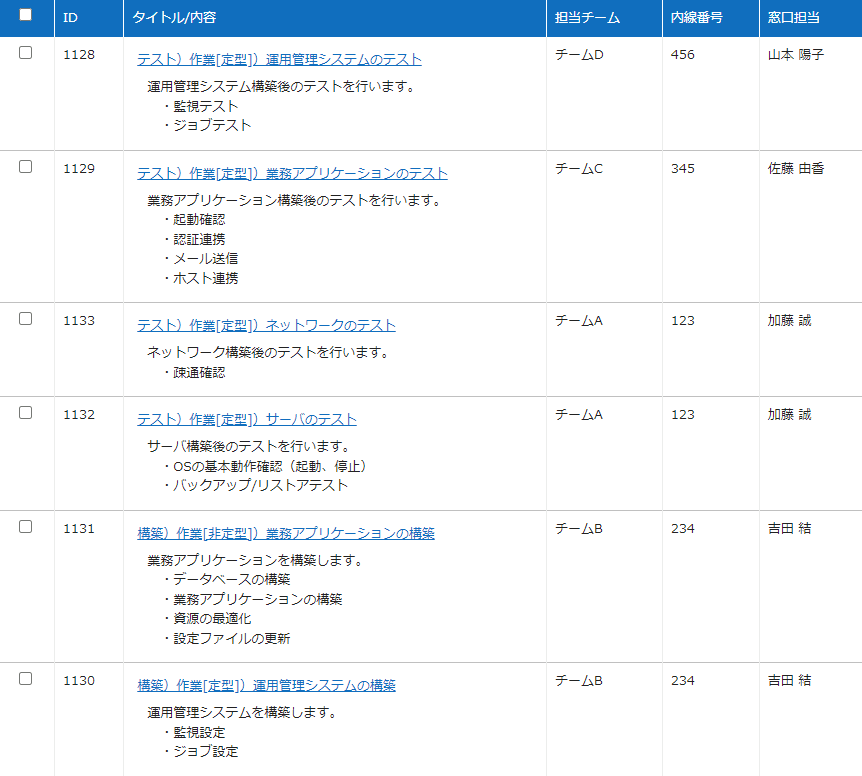Viewport: 862px width, 776px height.
Task: Select the contact name 佐藤 由香
Action: click(x=796, y=168)
